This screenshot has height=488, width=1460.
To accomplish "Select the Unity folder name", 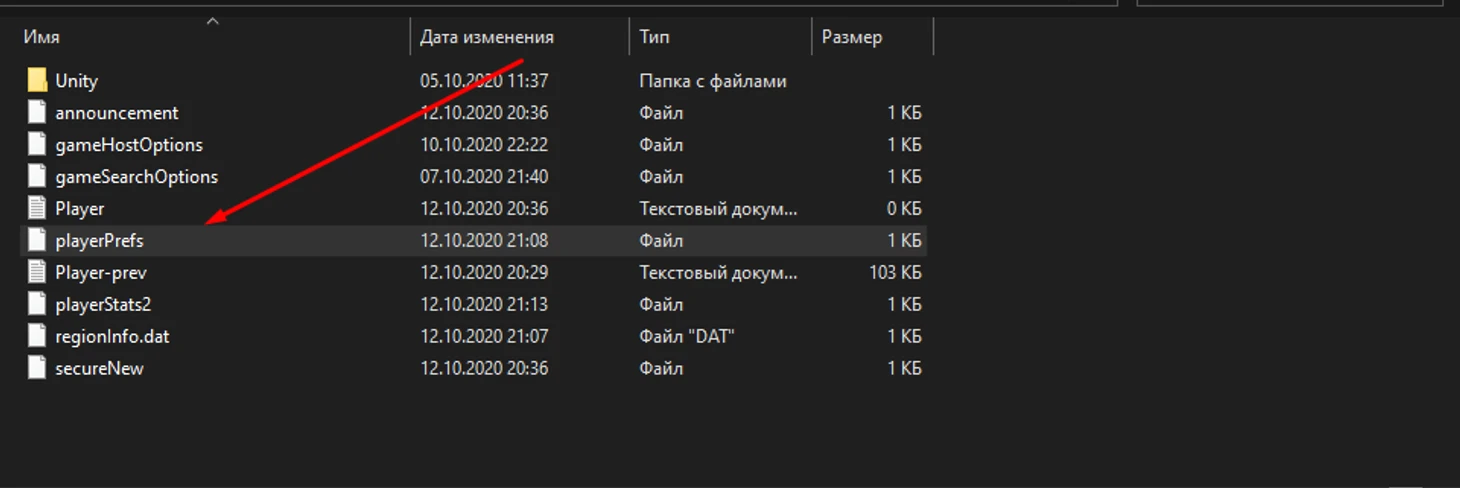I will click(x=76, y=81).
